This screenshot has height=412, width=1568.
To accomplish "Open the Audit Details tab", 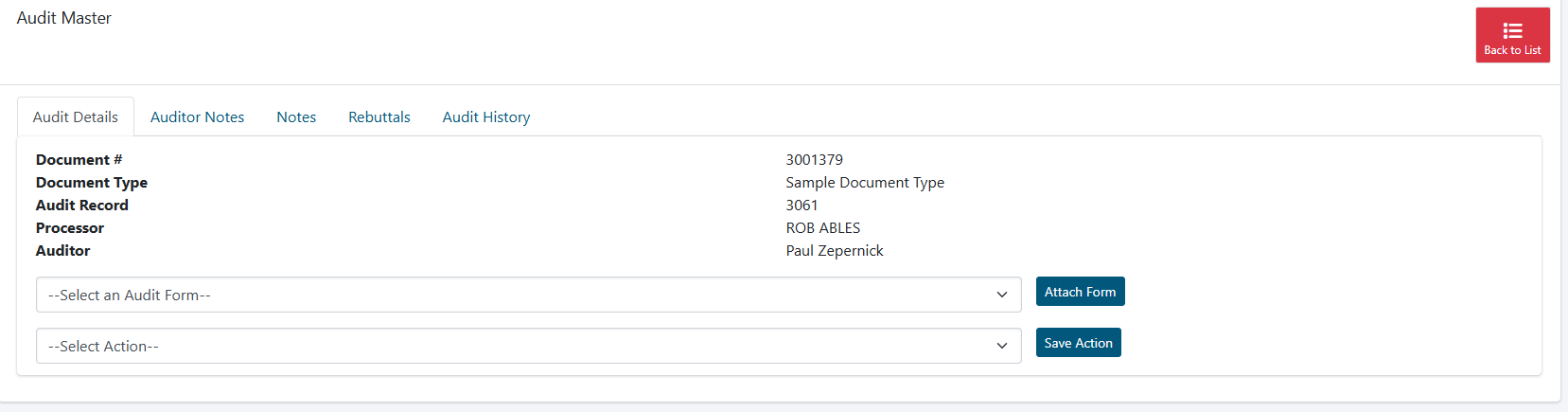I will (76, 117).
